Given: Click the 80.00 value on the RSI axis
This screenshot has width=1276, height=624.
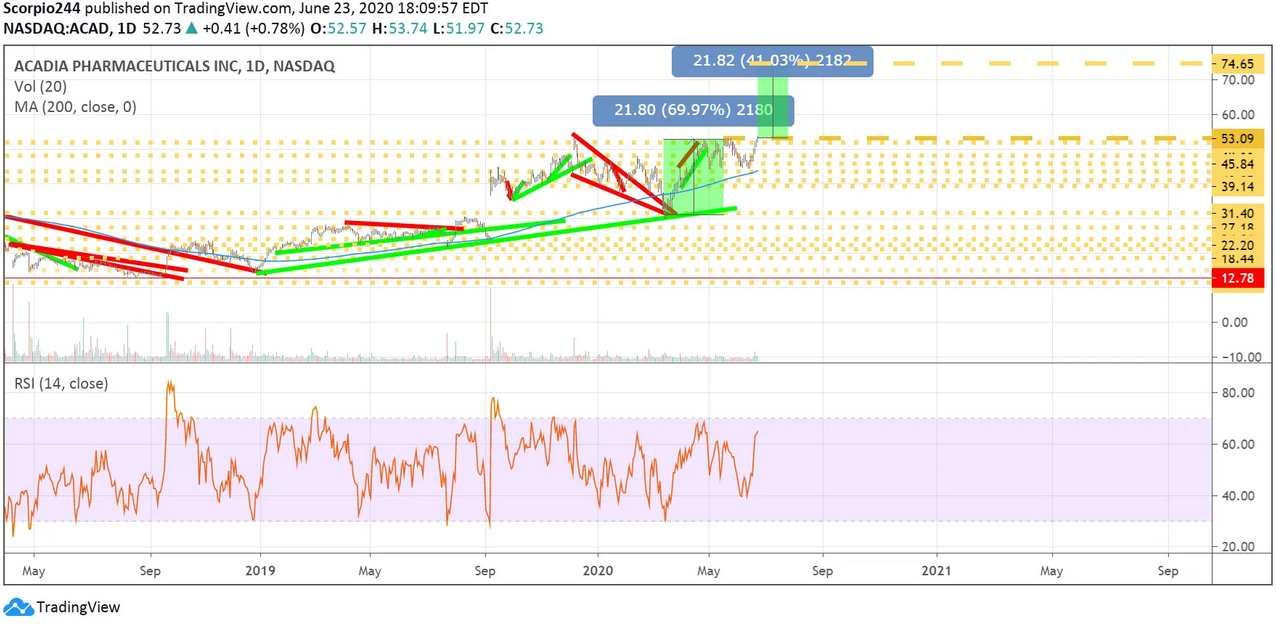Looking at the screenshot, I should 1237,393.
